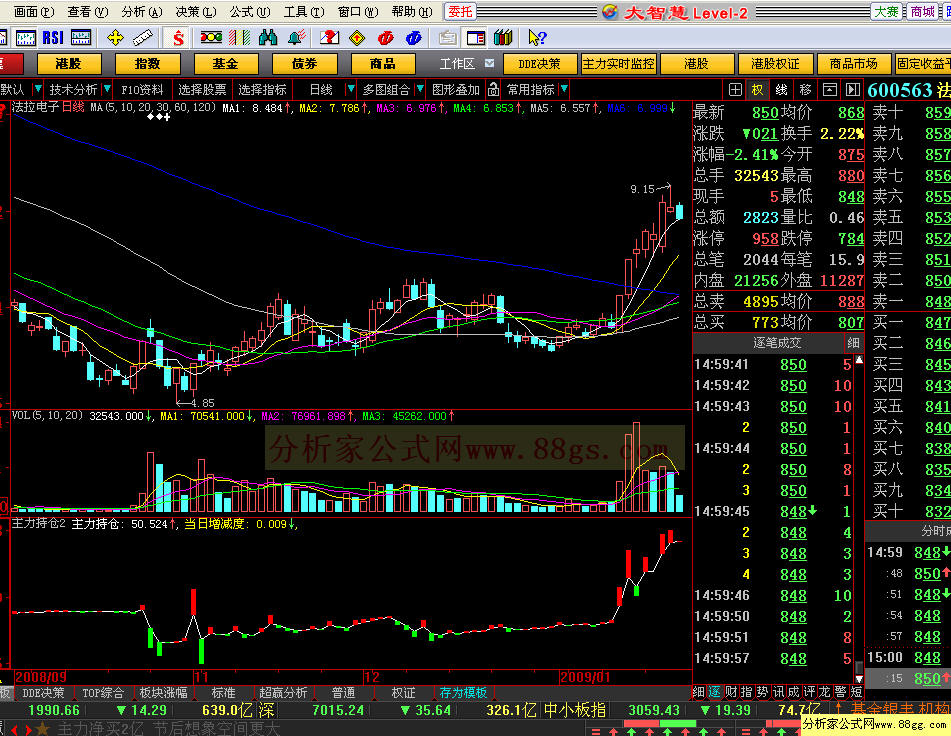
Task: Open the binoculars search tool
Action: (x=267, y=38)
